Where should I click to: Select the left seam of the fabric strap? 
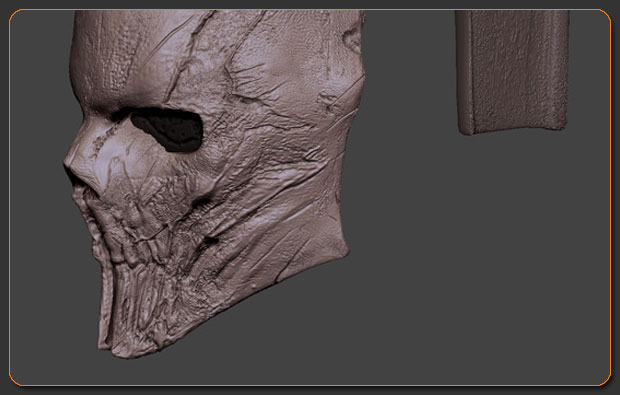click(466, 71)
